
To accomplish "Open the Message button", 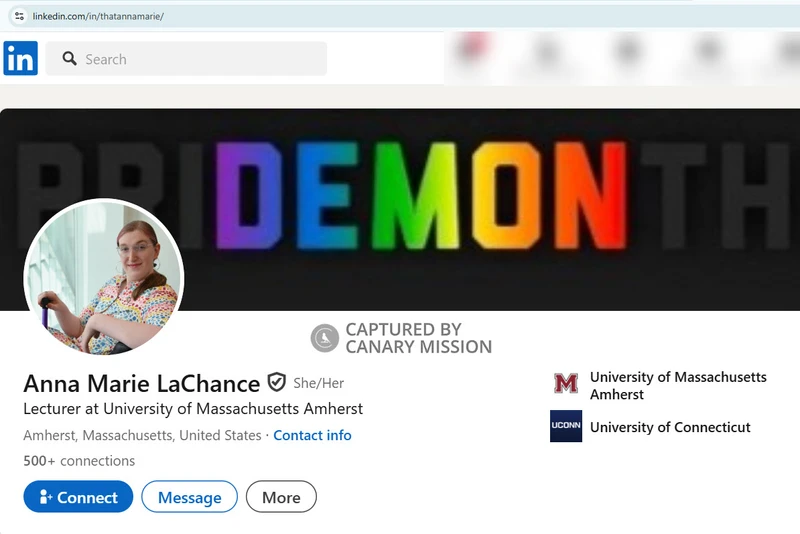I will [189, 497].
